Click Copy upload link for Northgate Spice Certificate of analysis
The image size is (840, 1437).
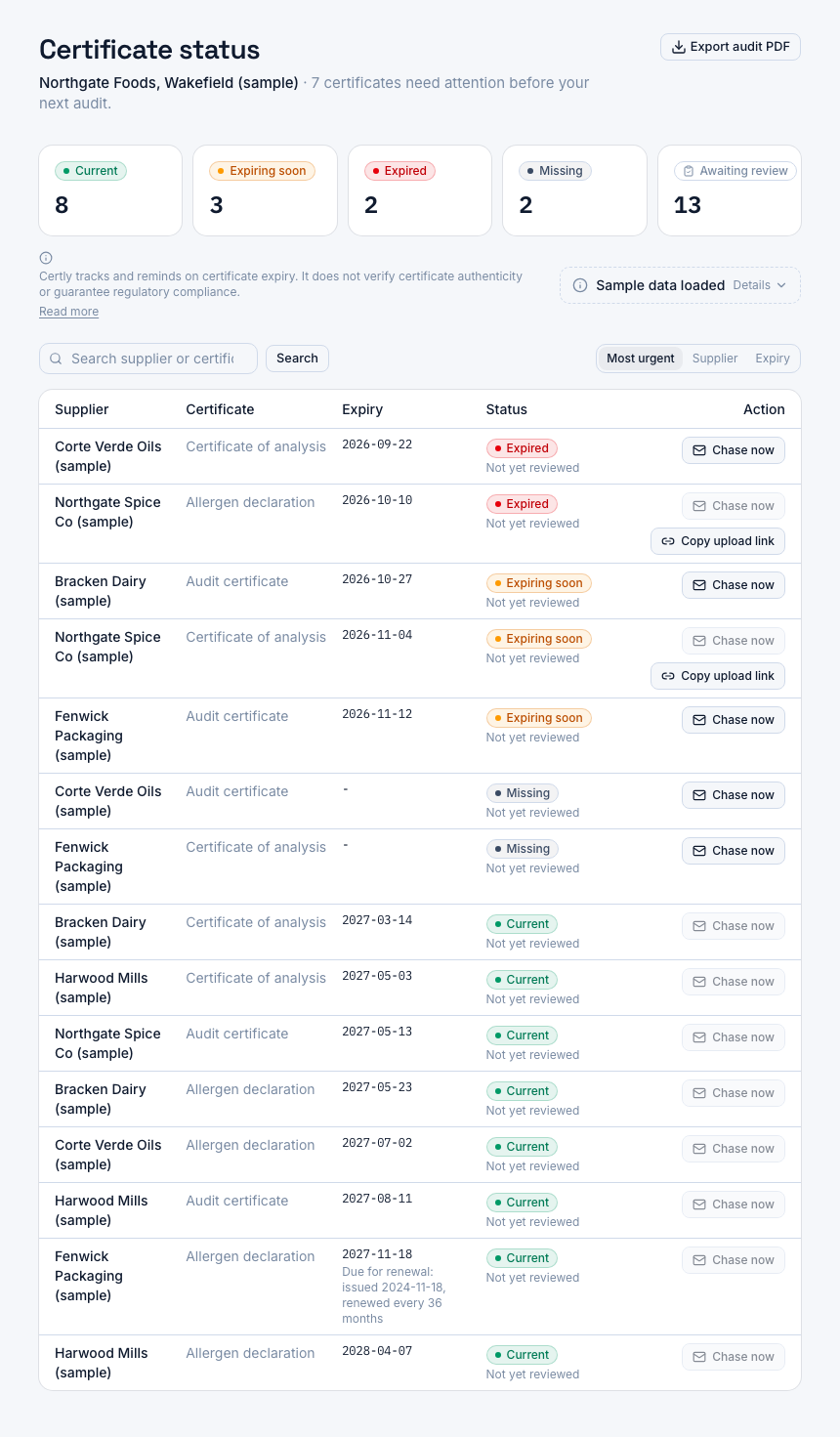pos(718,676)
